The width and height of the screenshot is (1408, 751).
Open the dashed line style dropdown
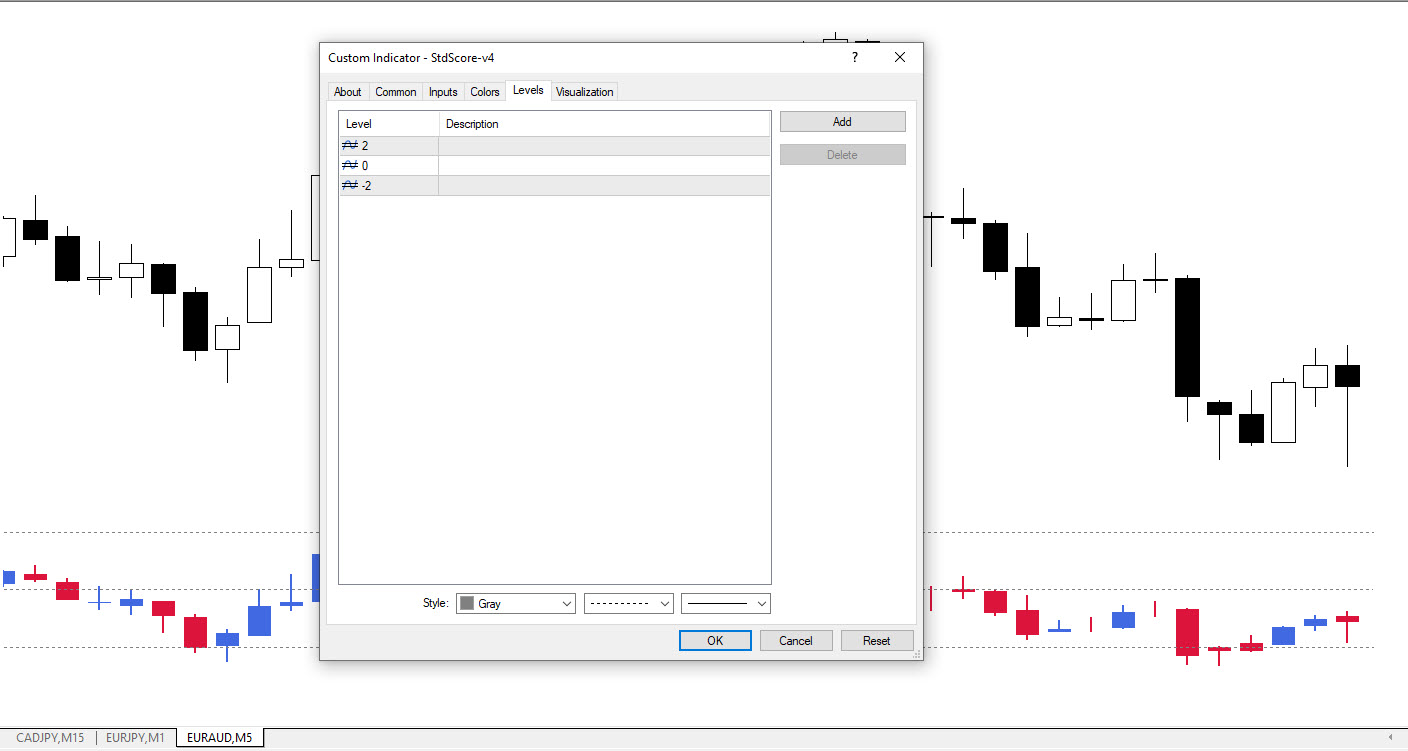coord(629,604)
